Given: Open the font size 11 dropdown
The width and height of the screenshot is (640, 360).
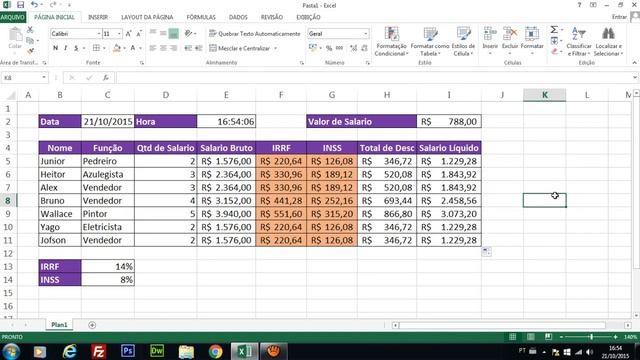Looking at the screenshot, I should (119, 34).
